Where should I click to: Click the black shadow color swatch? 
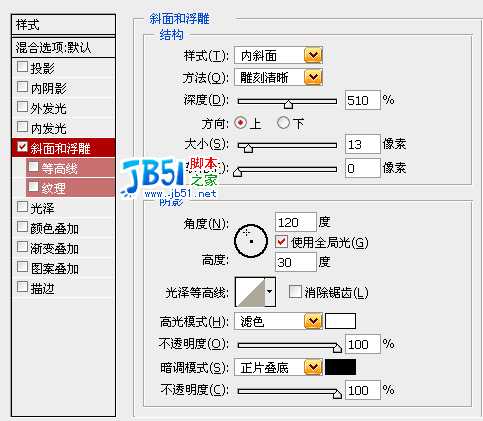click(340, 367)
